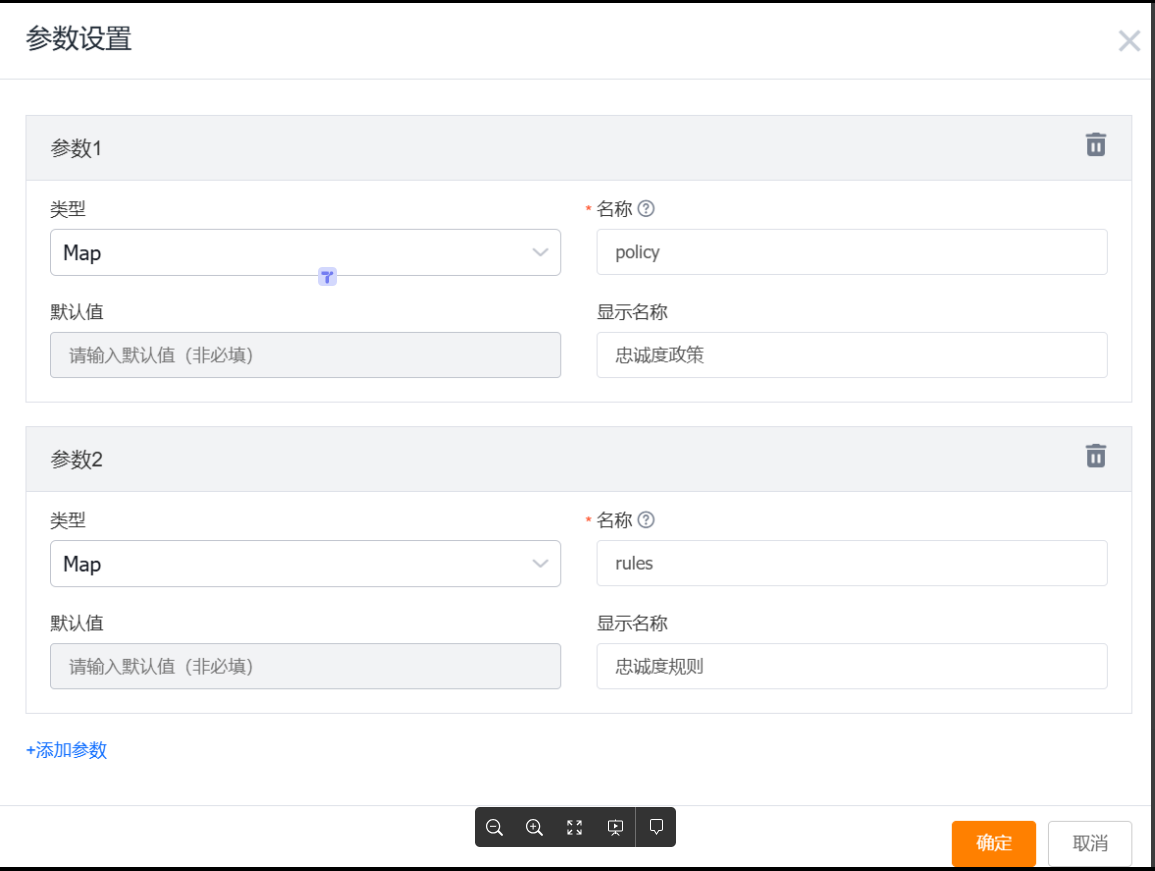Open help tooltip beside 参数1 名称

[646, 209]
